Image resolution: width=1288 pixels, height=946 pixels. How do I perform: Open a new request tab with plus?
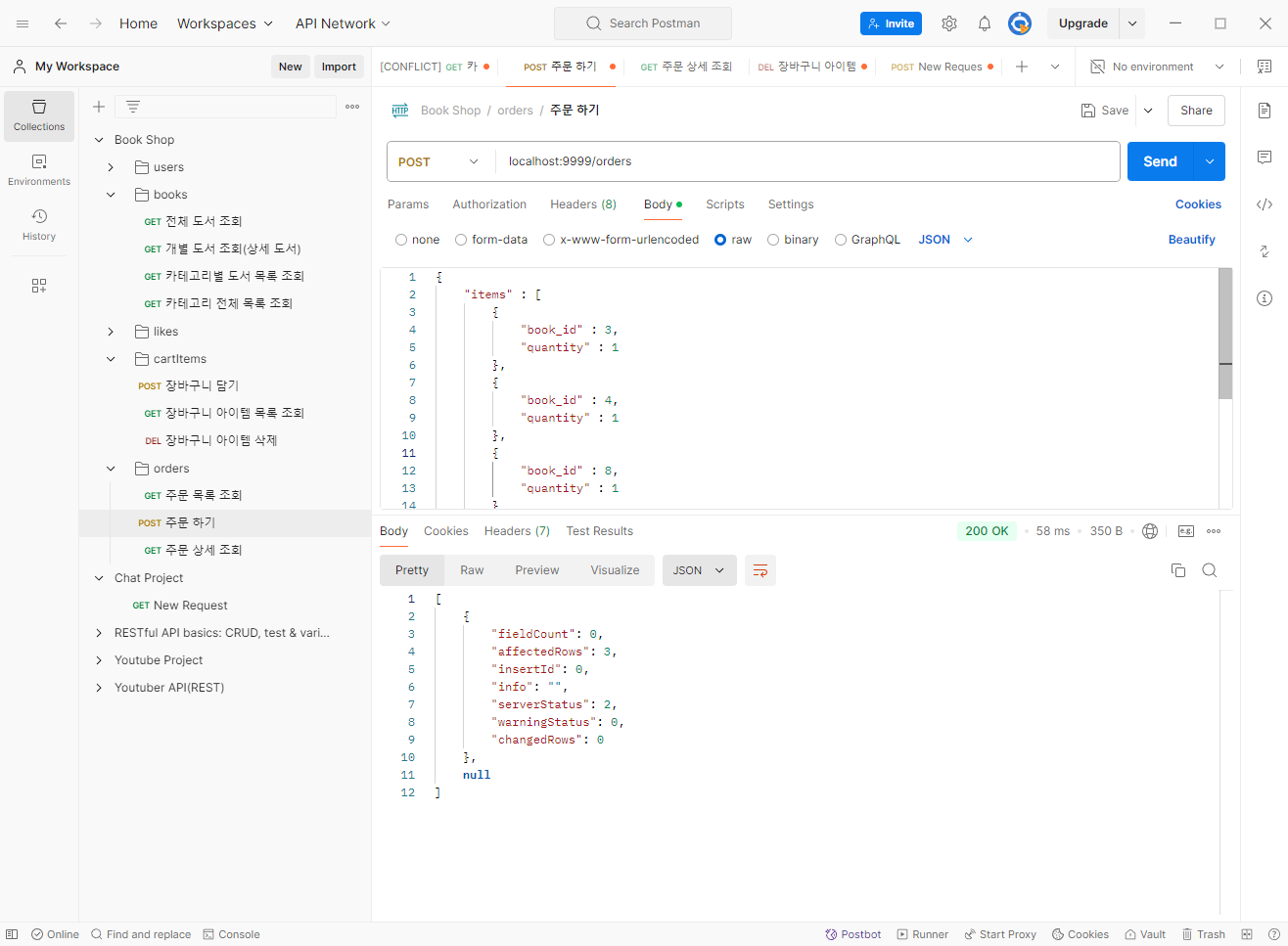[x=1022, y=67]
